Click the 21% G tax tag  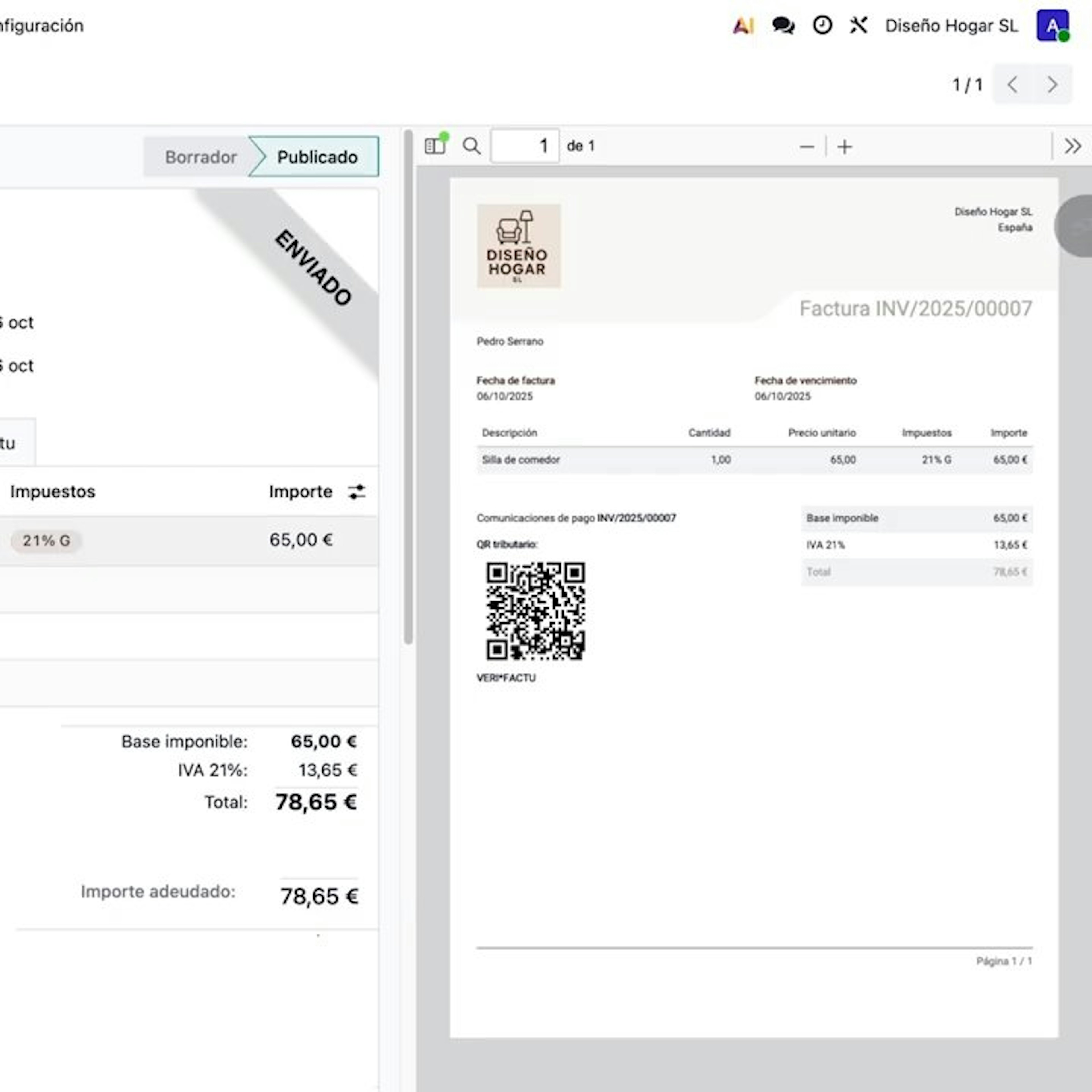coord(46,540)
